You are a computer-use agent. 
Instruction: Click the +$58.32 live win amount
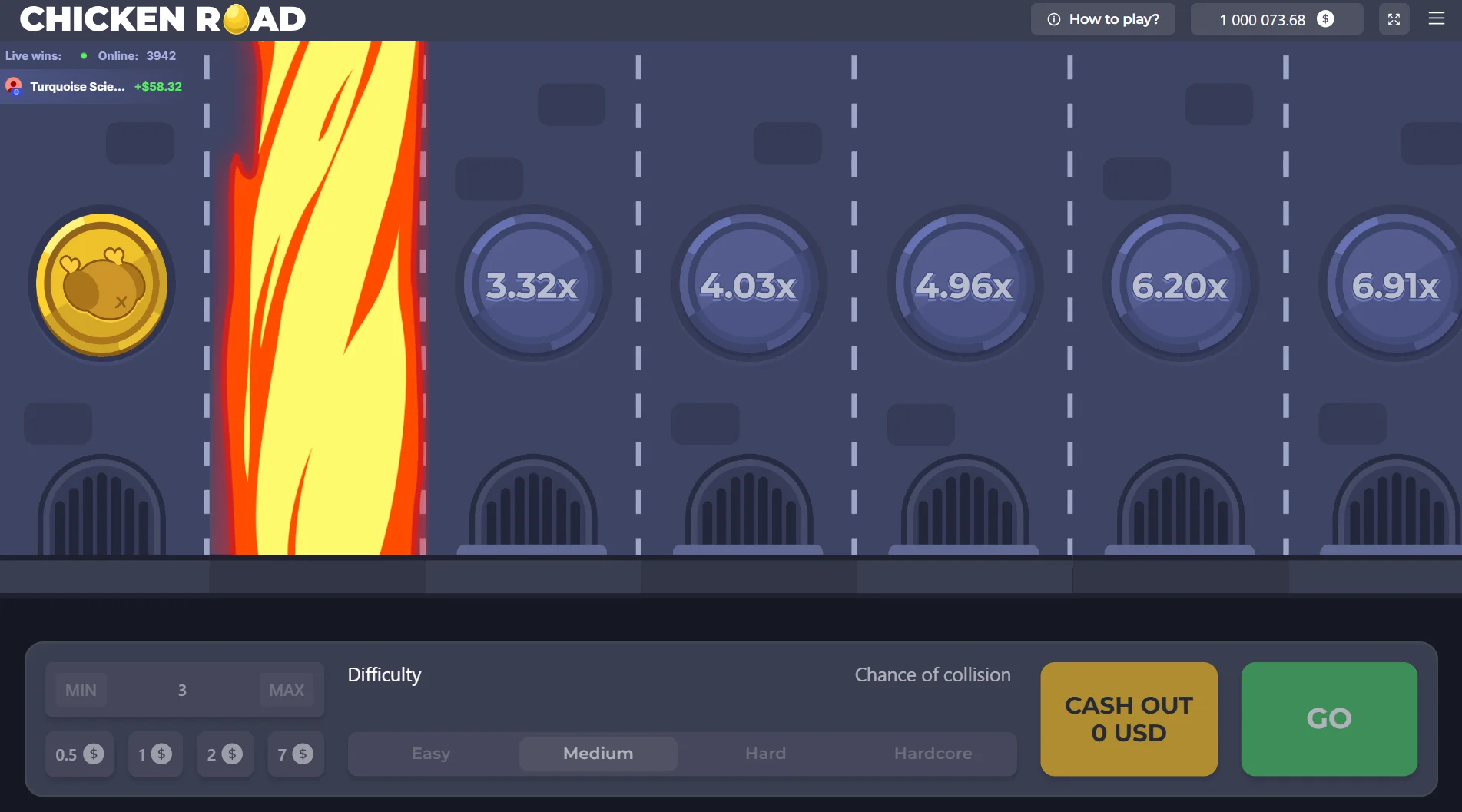158,87
